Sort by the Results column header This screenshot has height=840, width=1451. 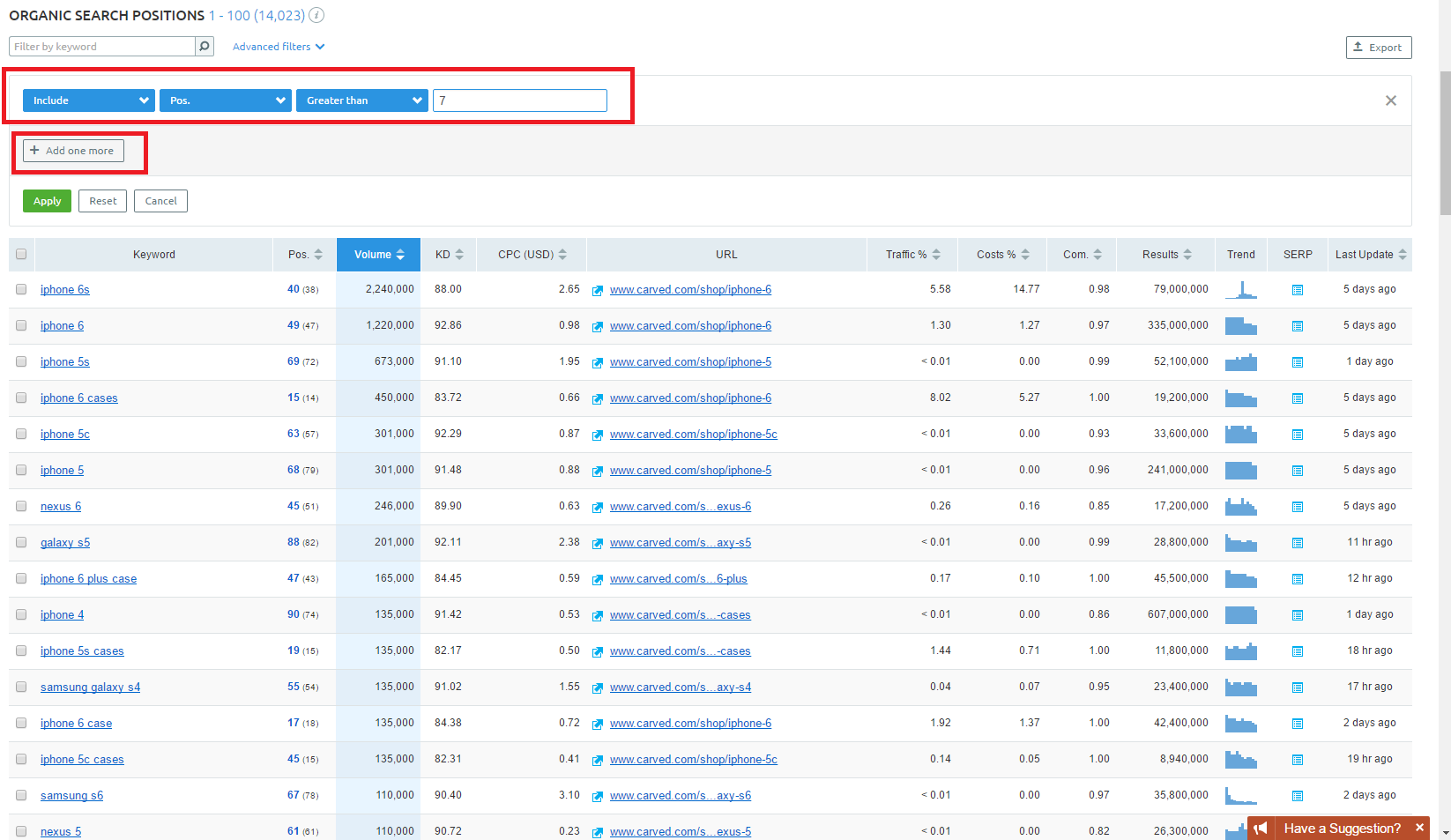(1166, 255)
